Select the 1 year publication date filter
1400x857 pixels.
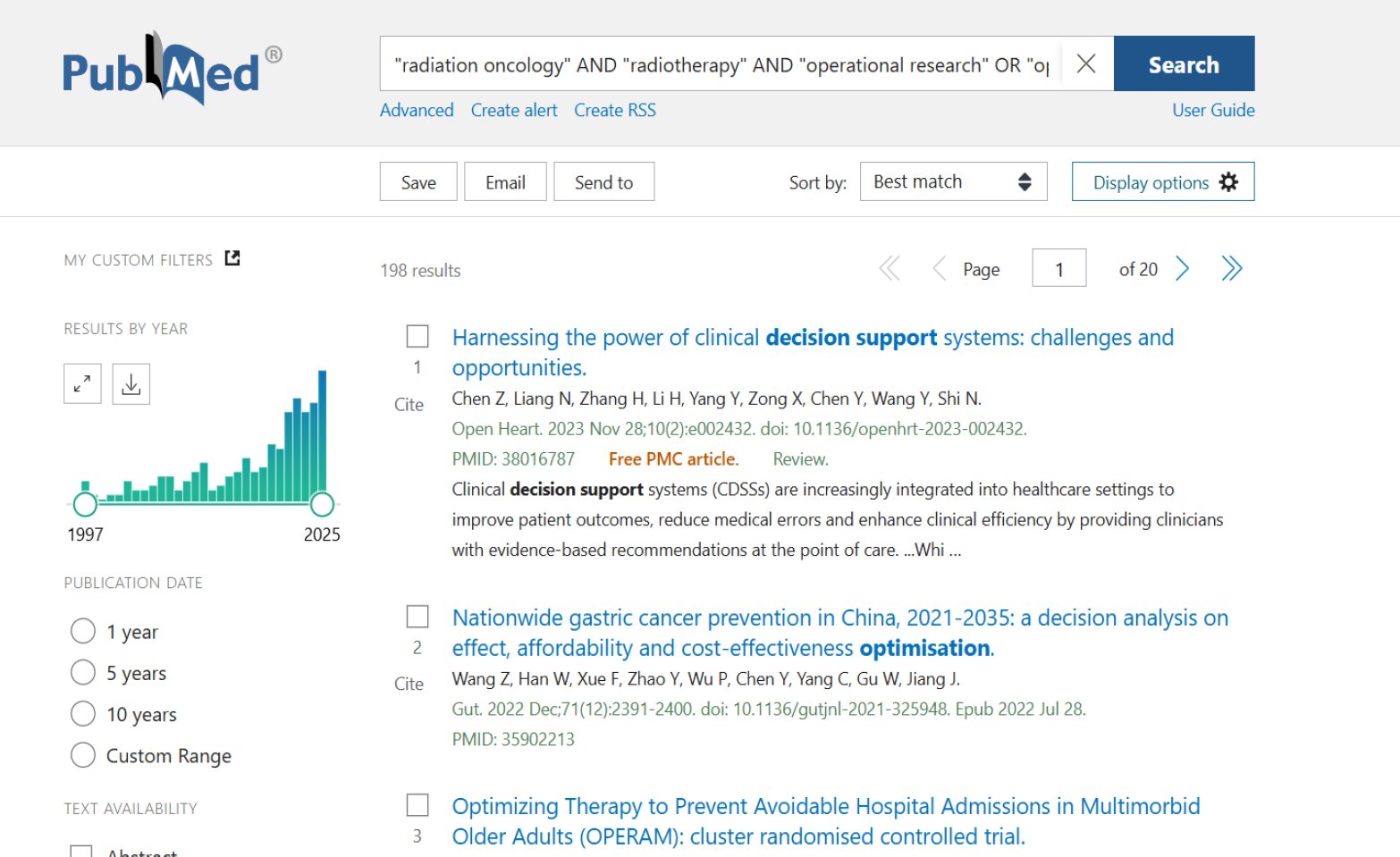click(83, 631)
